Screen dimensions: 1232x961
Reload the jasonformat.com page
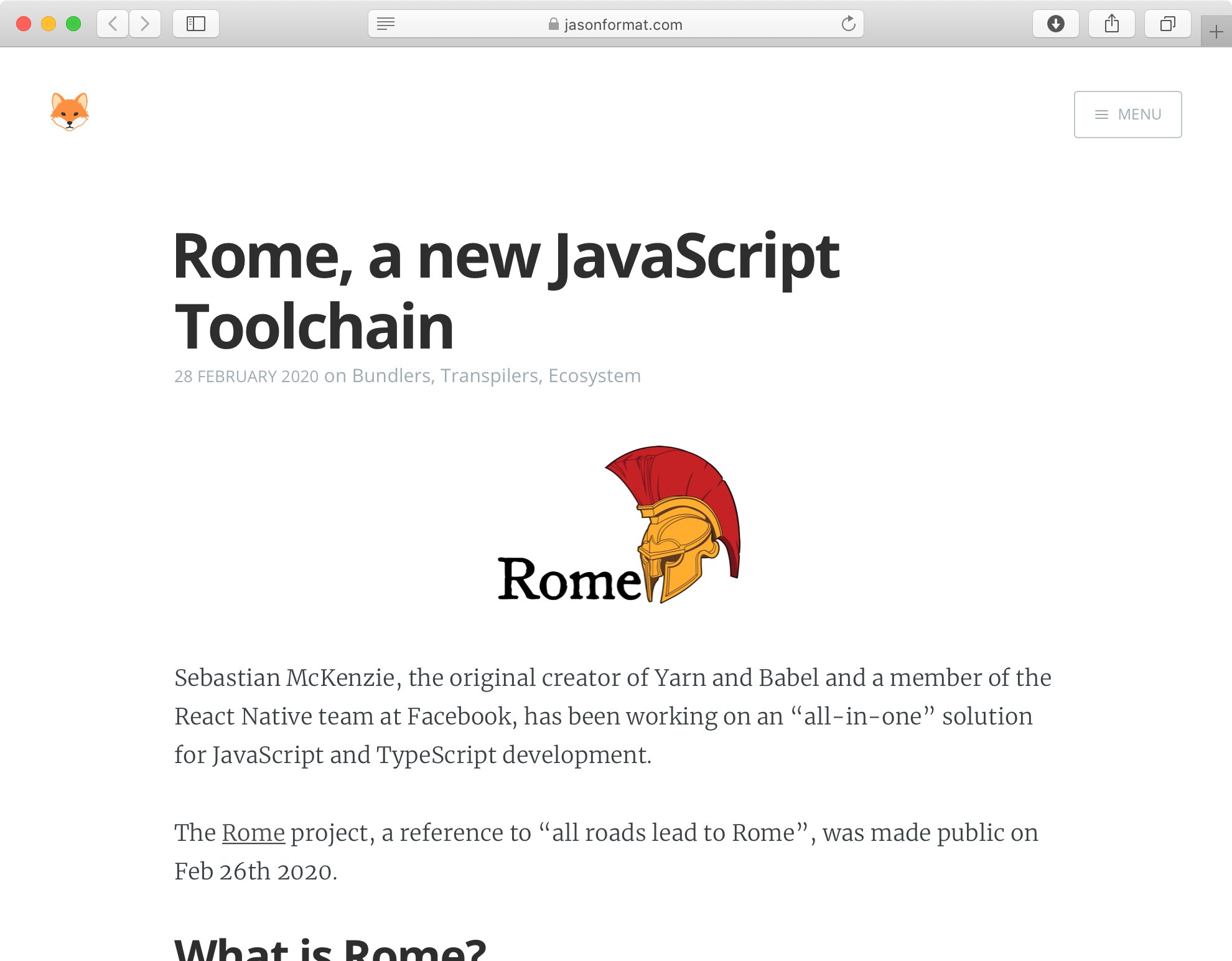pyautogui.click(x=848, y=24)
